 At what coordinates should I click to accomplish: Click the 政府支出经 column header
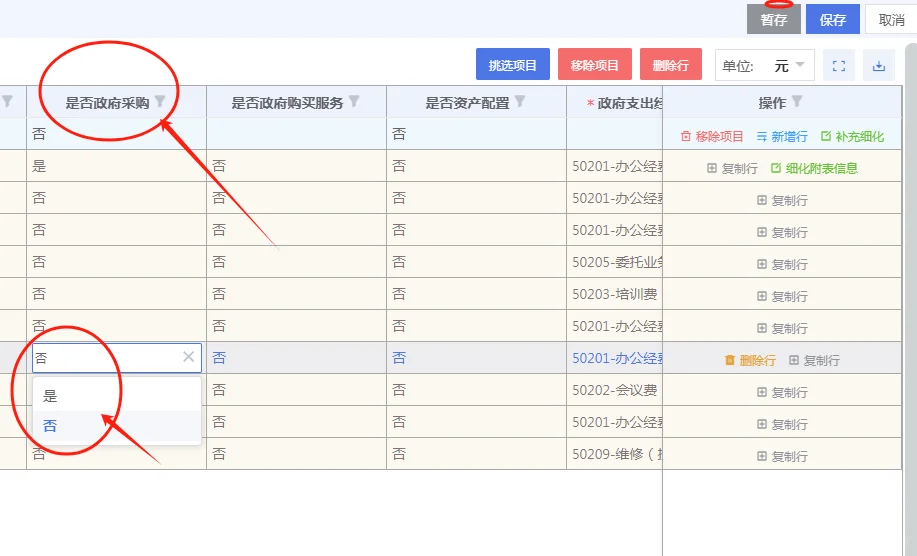pos(615,103)
